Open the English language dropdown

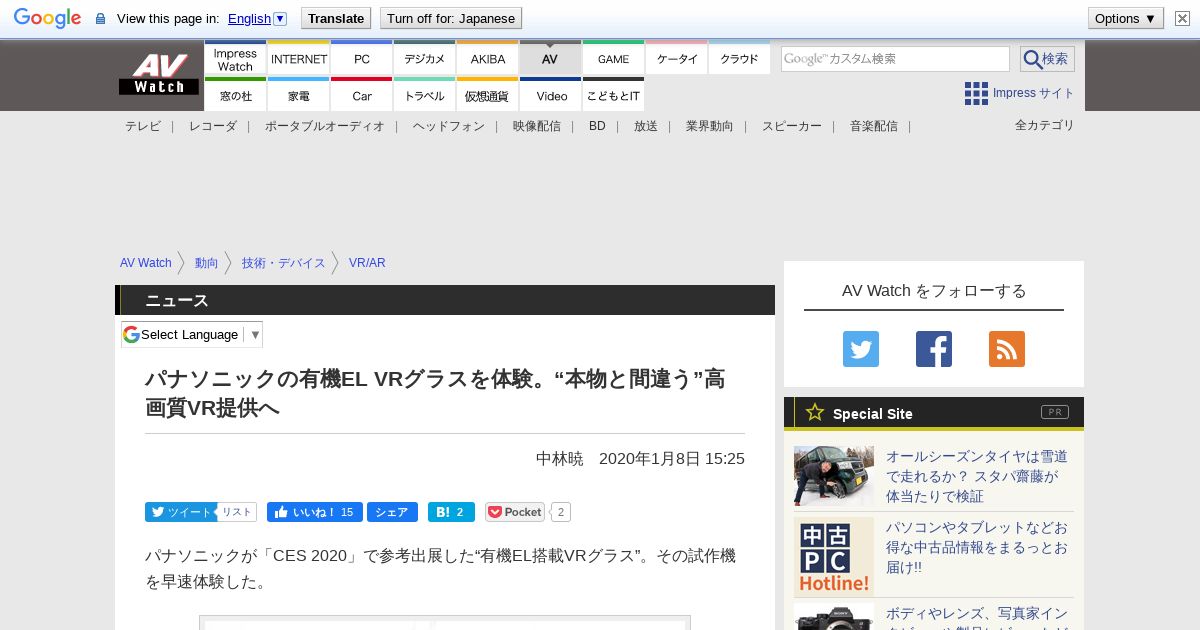click(257, 18)
